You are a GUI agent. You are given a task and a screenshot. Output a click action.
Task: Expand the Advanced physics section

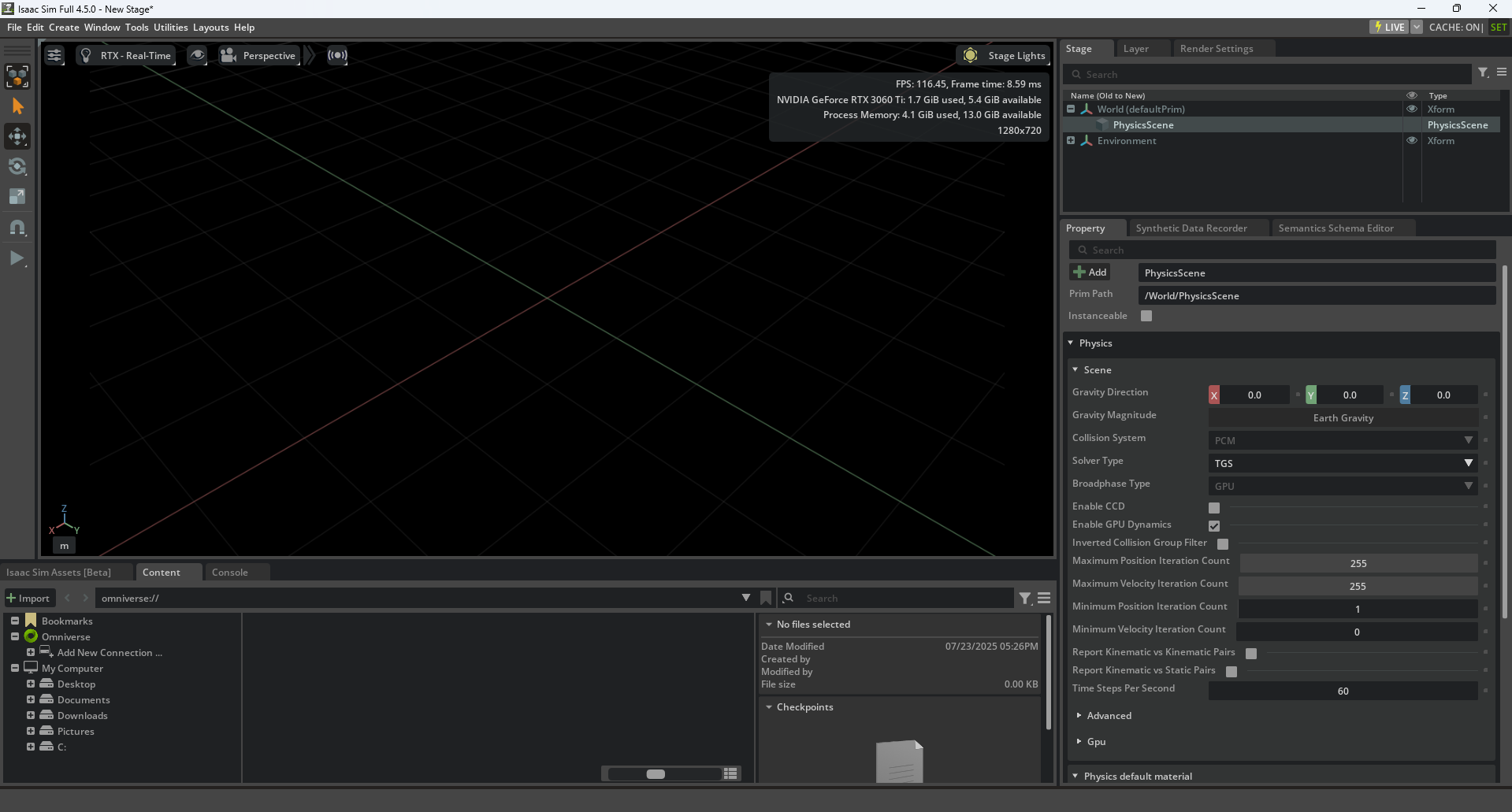click(x=1109, y=716)
